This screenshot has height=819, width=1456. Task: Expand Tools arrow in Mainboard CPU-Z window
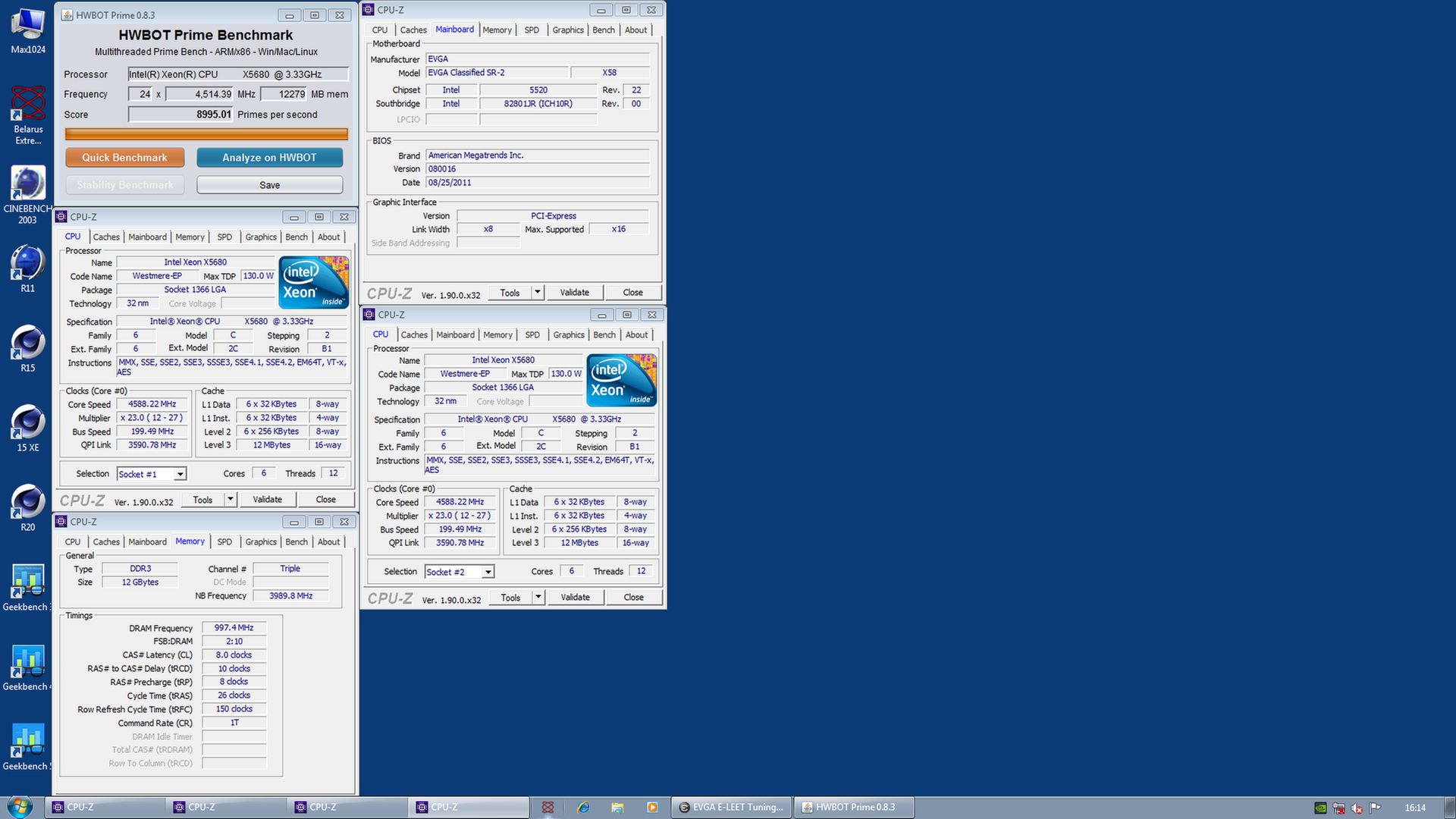538,293
